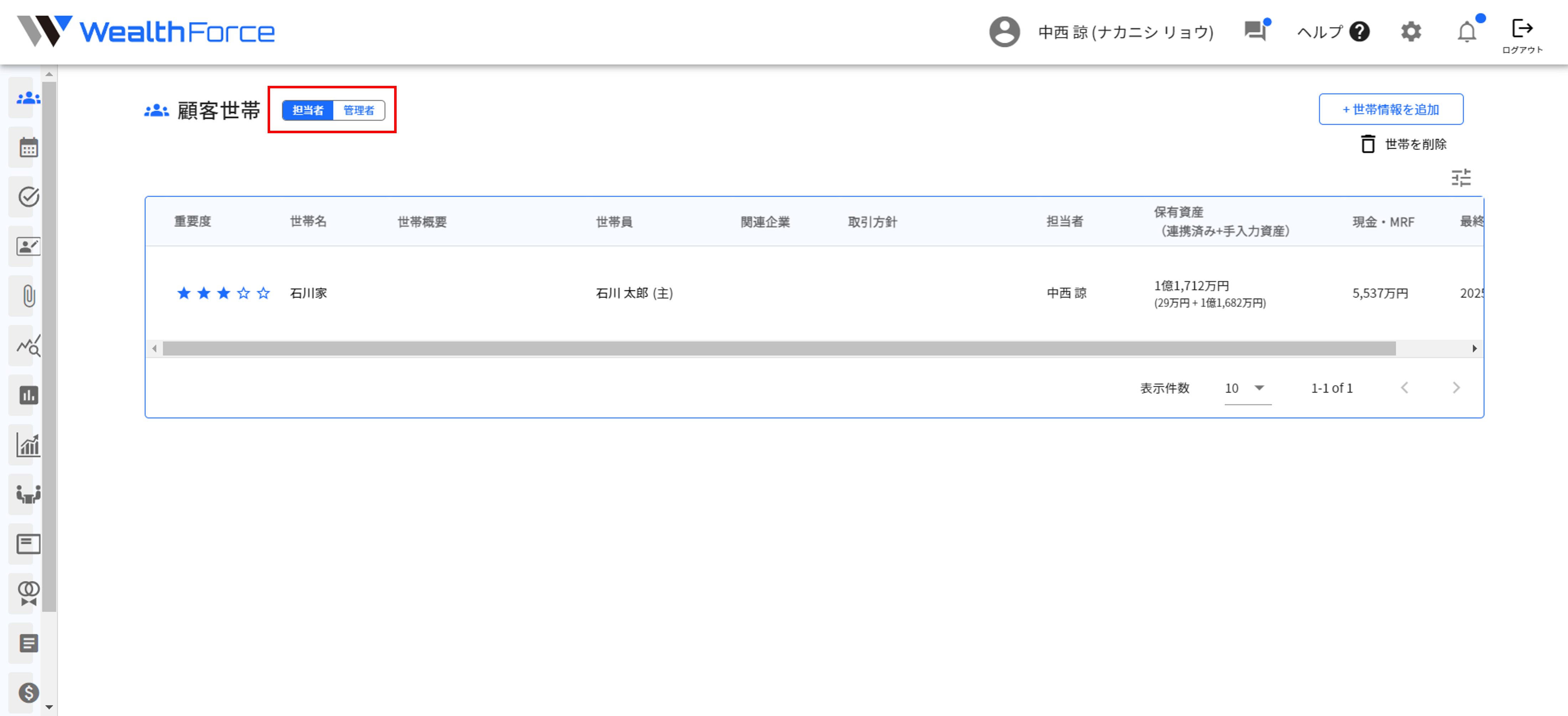Open the help question mark icon
The image size is (1568, 716).
[1359, 32]
